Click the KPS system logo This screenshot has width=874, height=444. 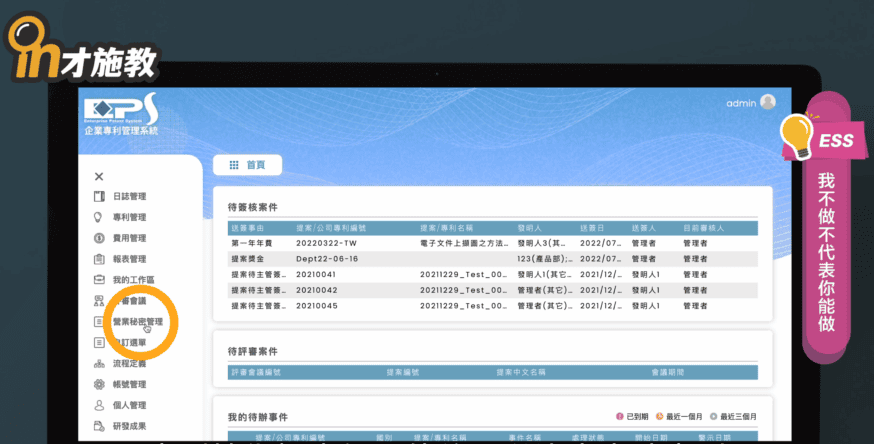click(x=121, y=112)
